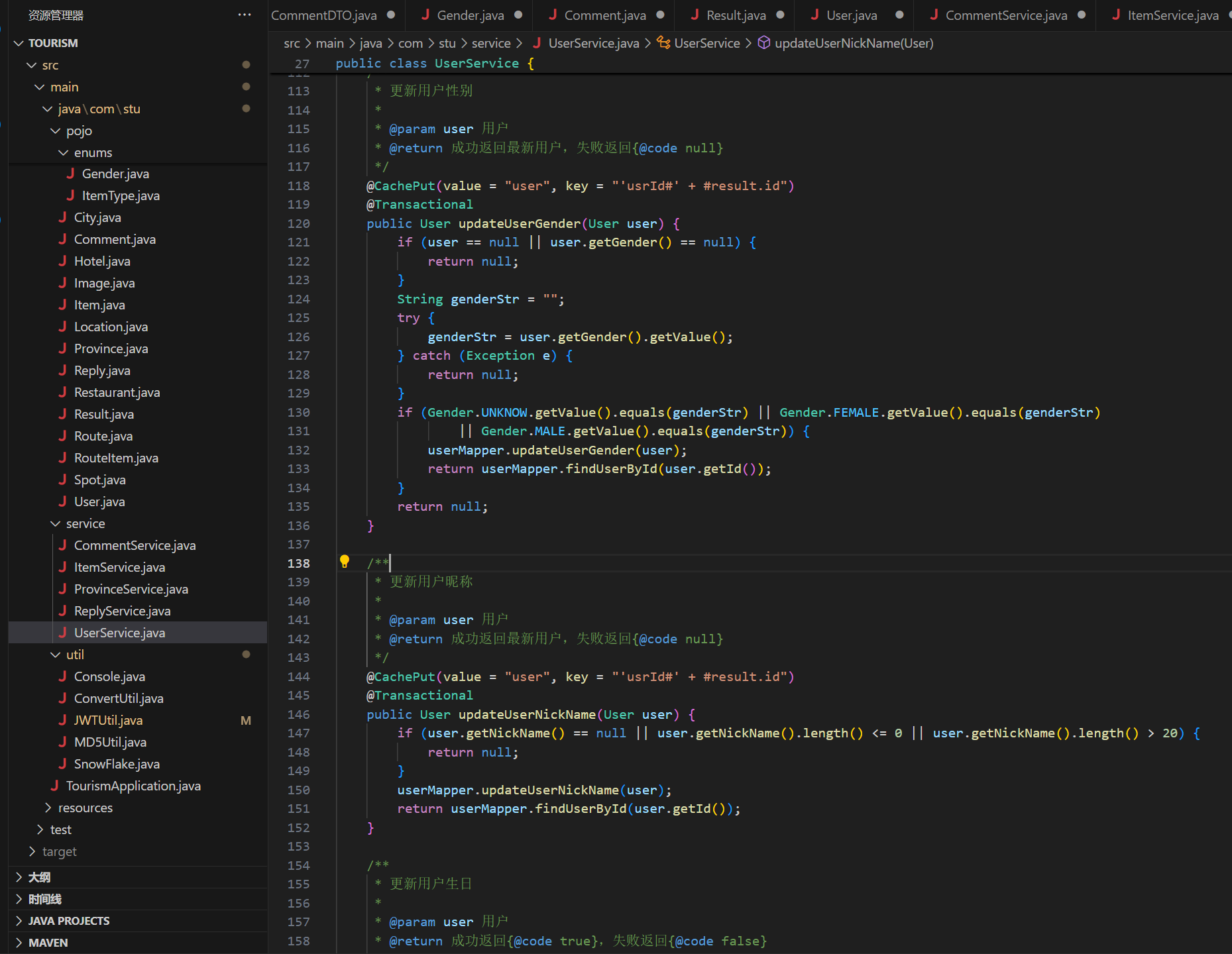Click updateUserNickName method icon in breadcrumb
The width and height of the screenshot is (1232, 954).
pyautogui.click(x=763, y=43)
